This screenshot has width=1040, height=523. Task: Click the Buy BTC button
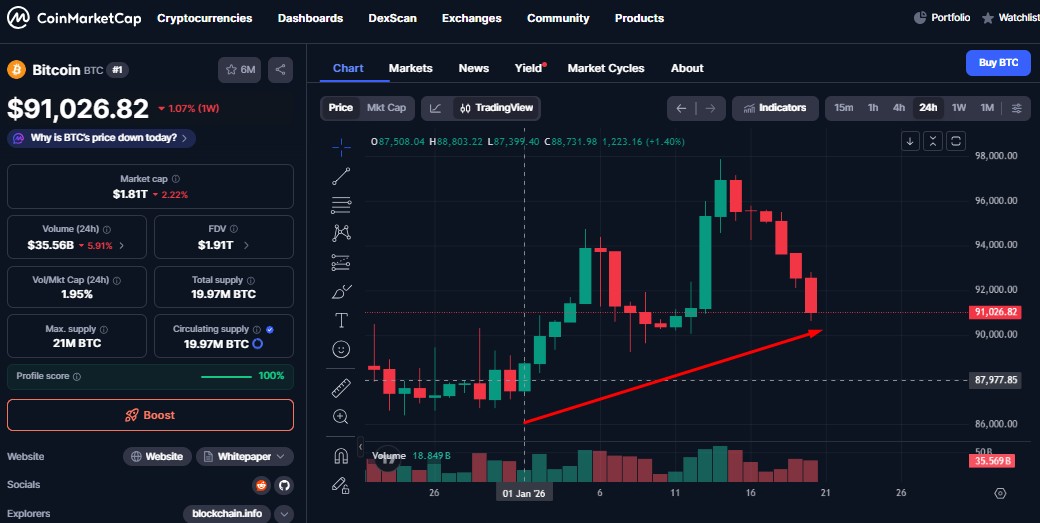998,63
